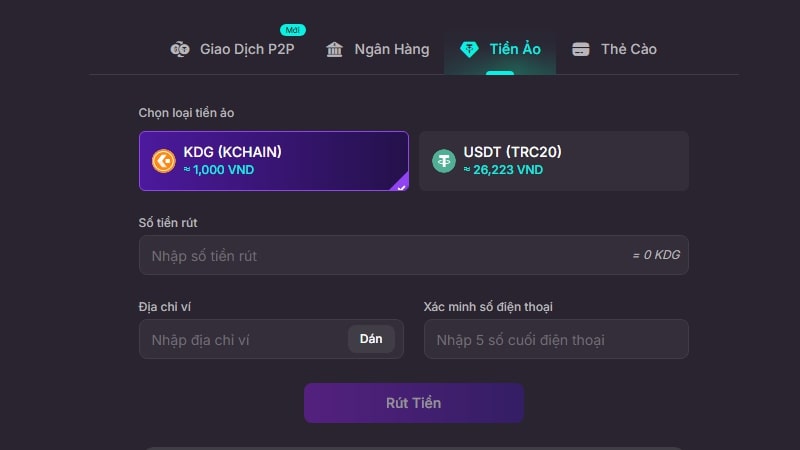Choose USDT (TRC20) as the currency
The width and height of the screenshot is (800, 450).
tap(554, 160)
